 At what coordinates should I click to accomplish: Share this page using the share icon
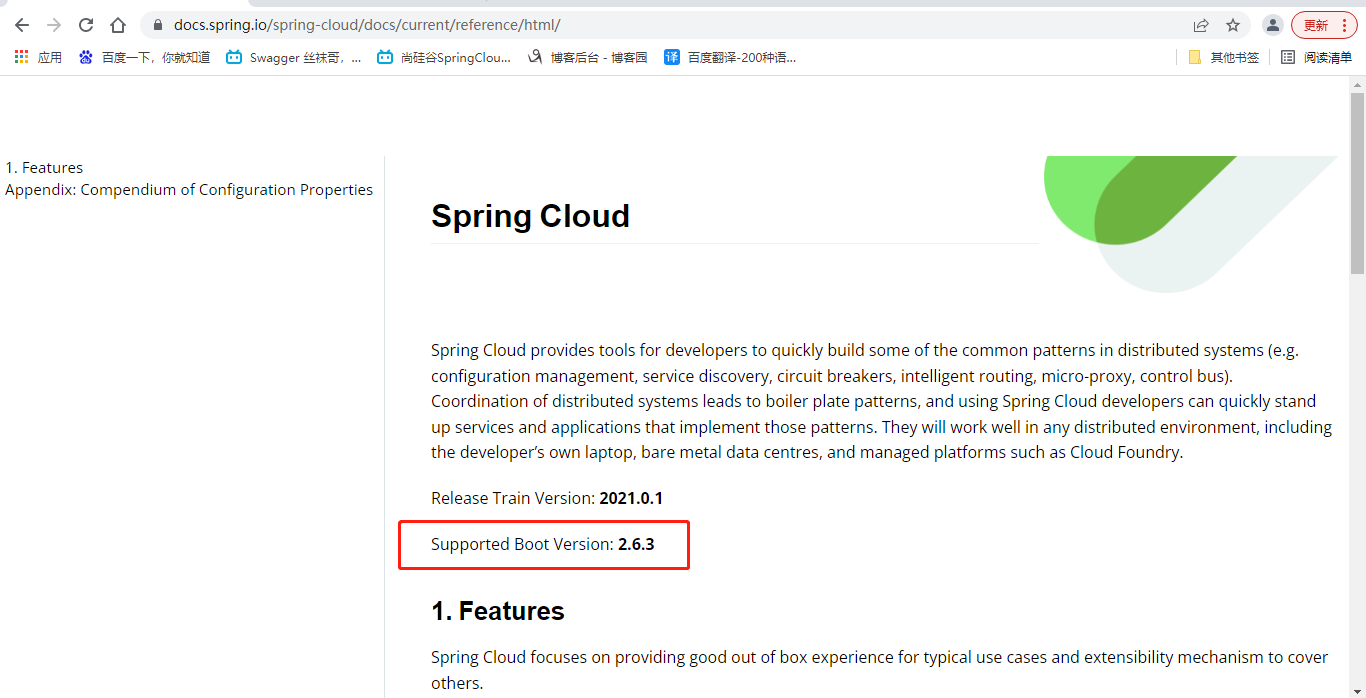[x=1201, y=25]
